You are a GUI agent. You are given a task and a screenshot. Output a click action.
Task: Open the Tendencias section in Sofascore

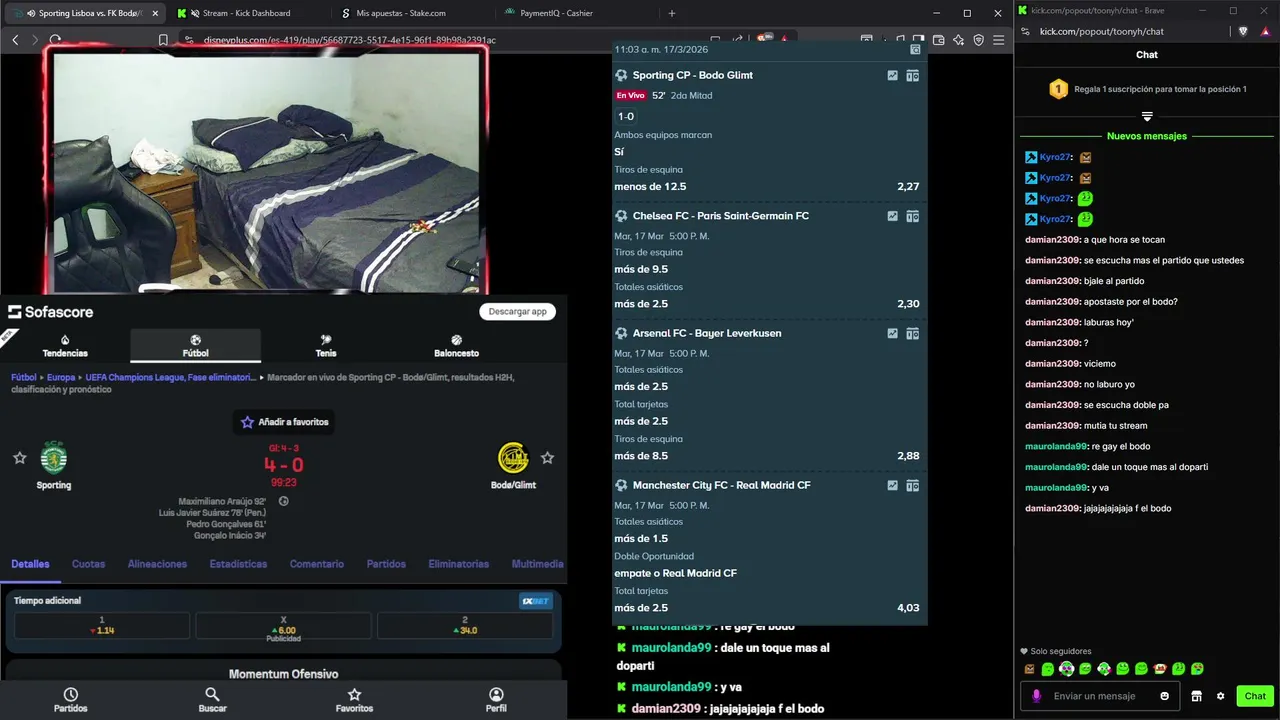65,346
